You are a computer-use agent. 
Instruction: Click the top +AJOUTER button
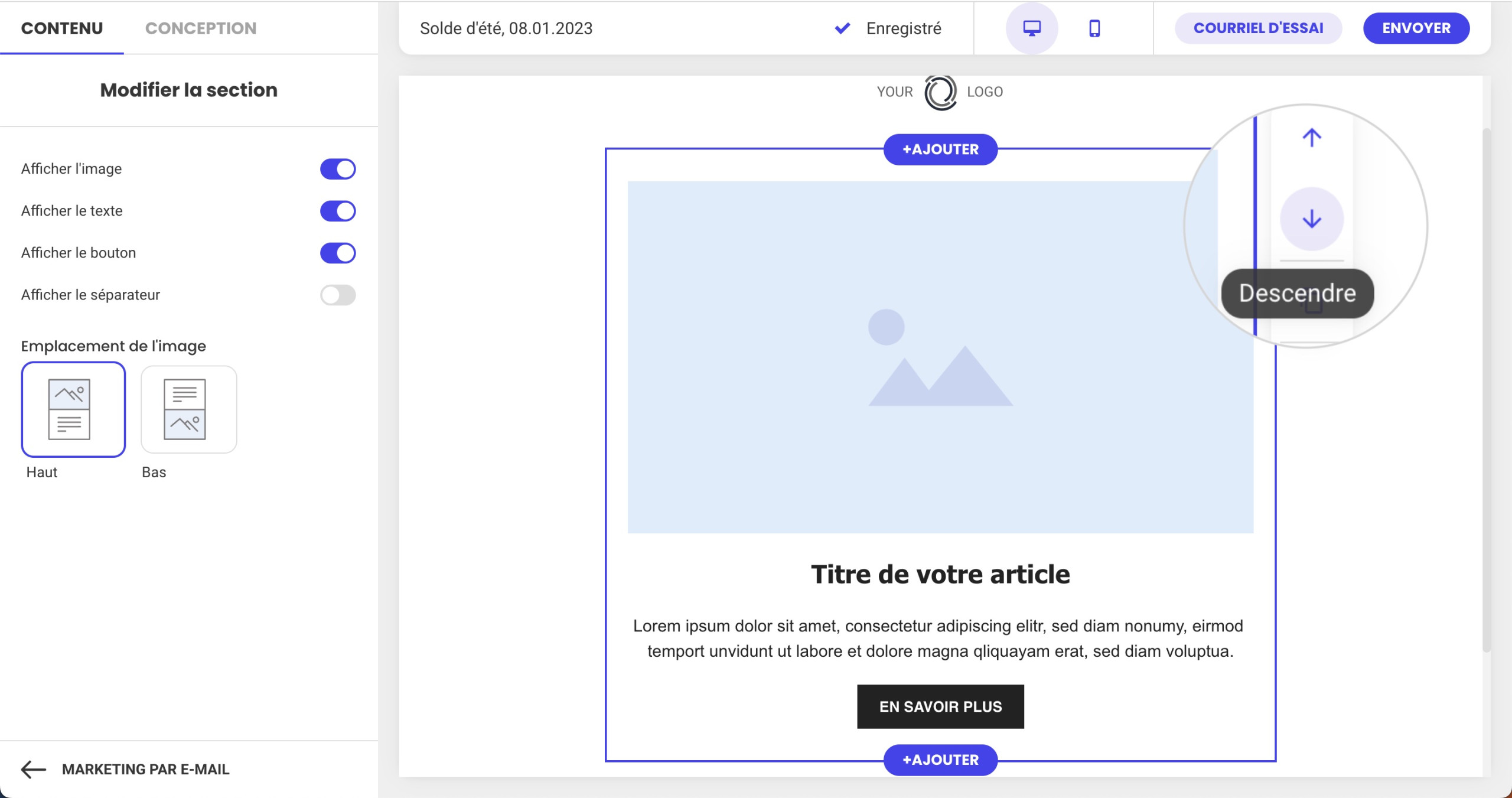coord(940,149)
